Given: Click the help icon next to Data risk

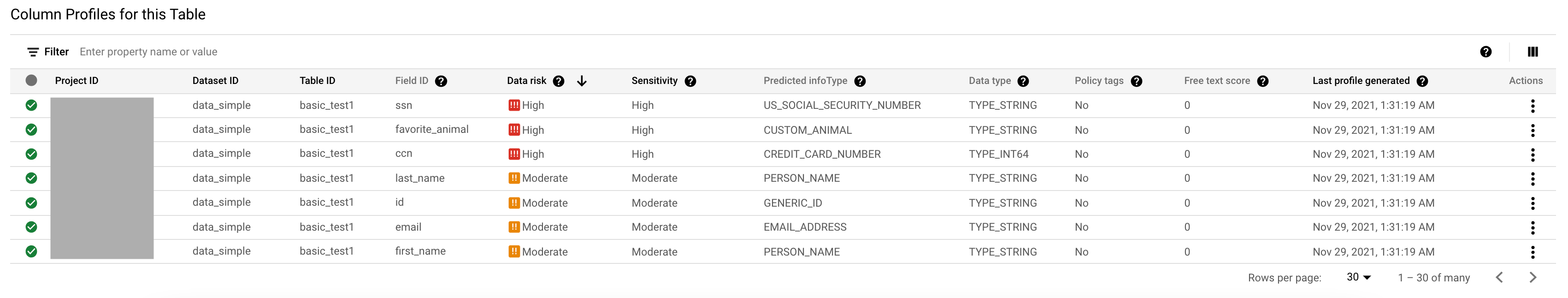Looking at the screenshot, I should pos(558,81).
